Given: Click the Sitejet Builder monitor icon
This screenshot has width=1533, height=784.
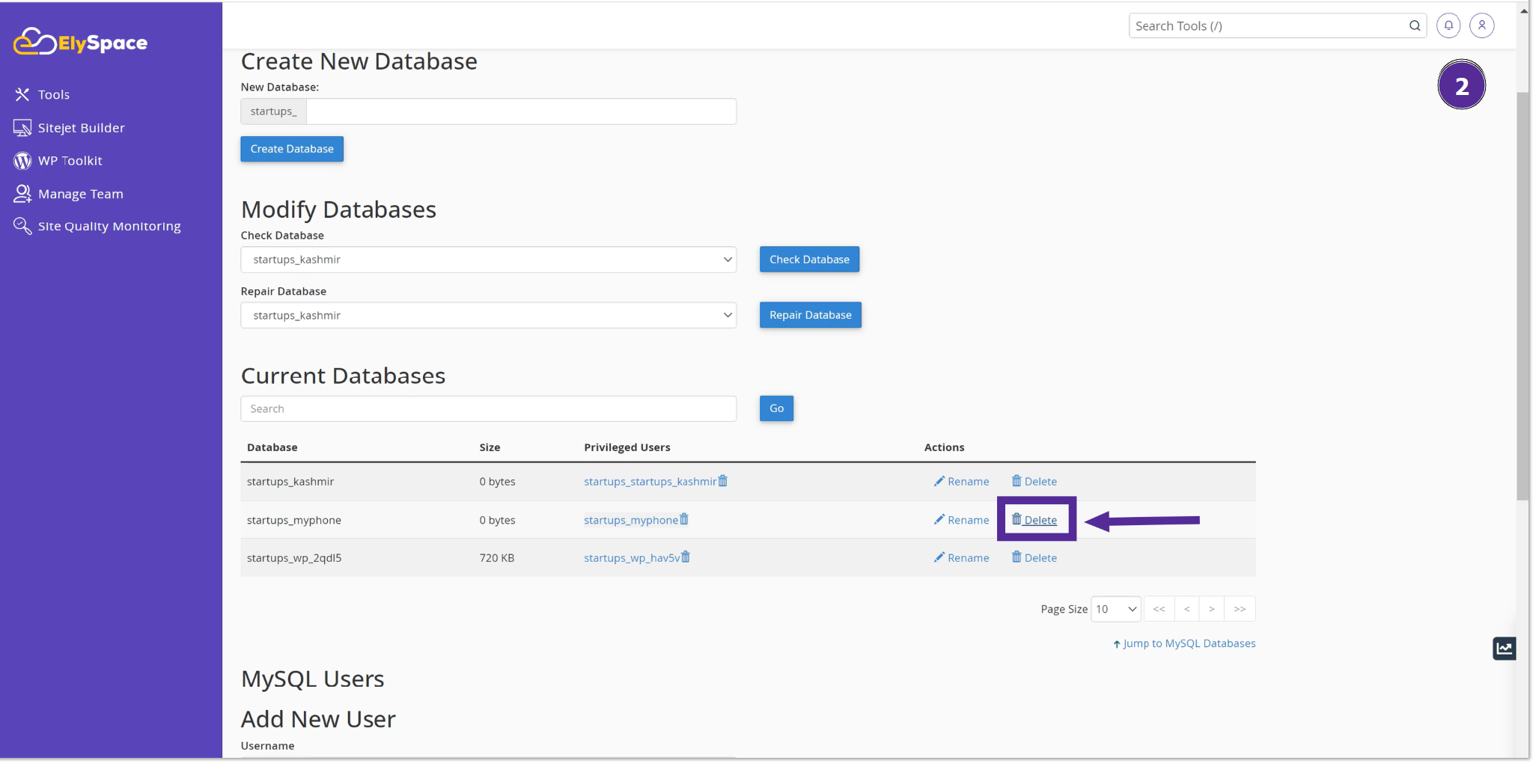Looking at the screenshot, I should [x=22, y=128].
